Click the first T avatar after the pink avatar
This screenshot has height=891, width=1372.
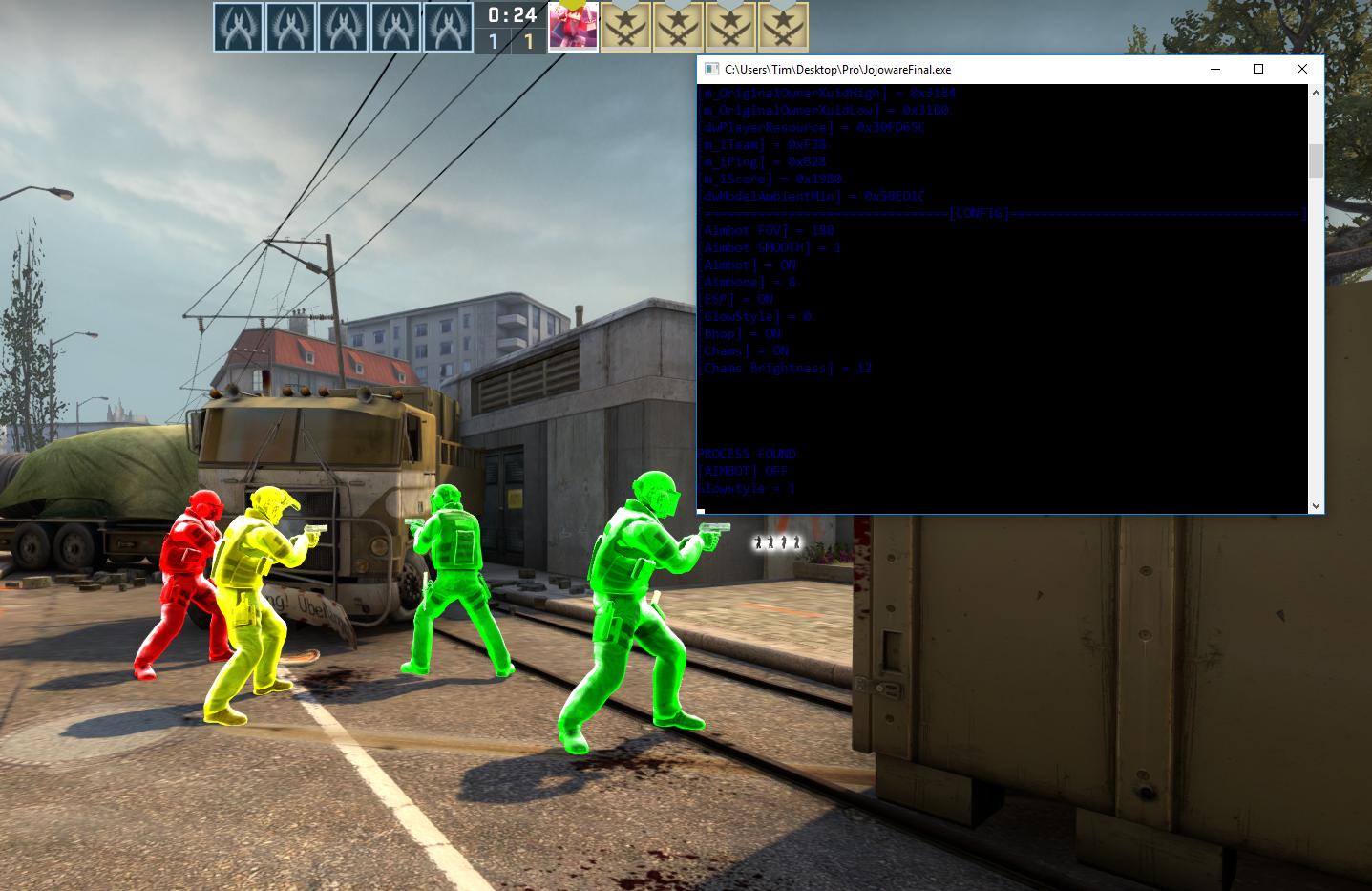[x=625, y=26]
